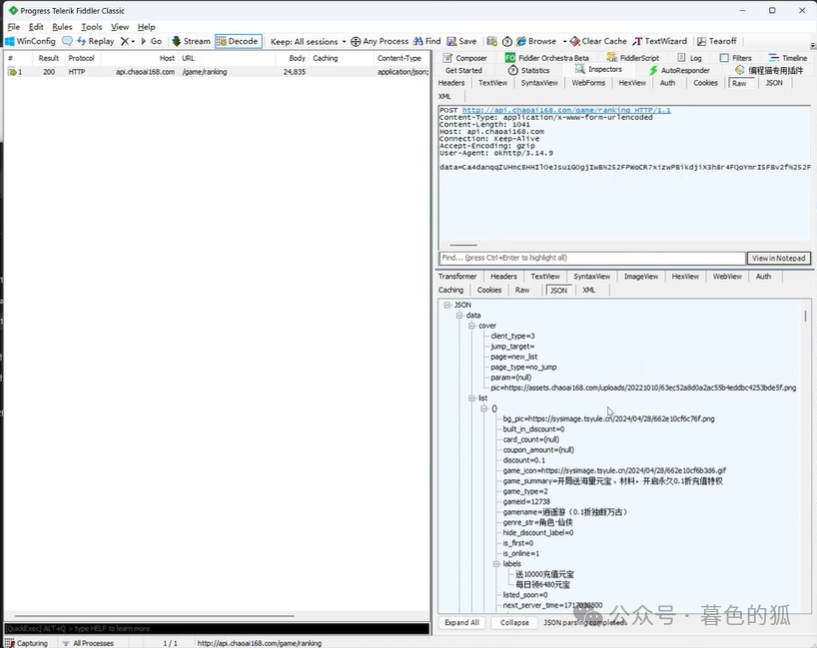Open the Filters tab
The width and height of the screenshot is (817, 648).
tap(735, 58)
